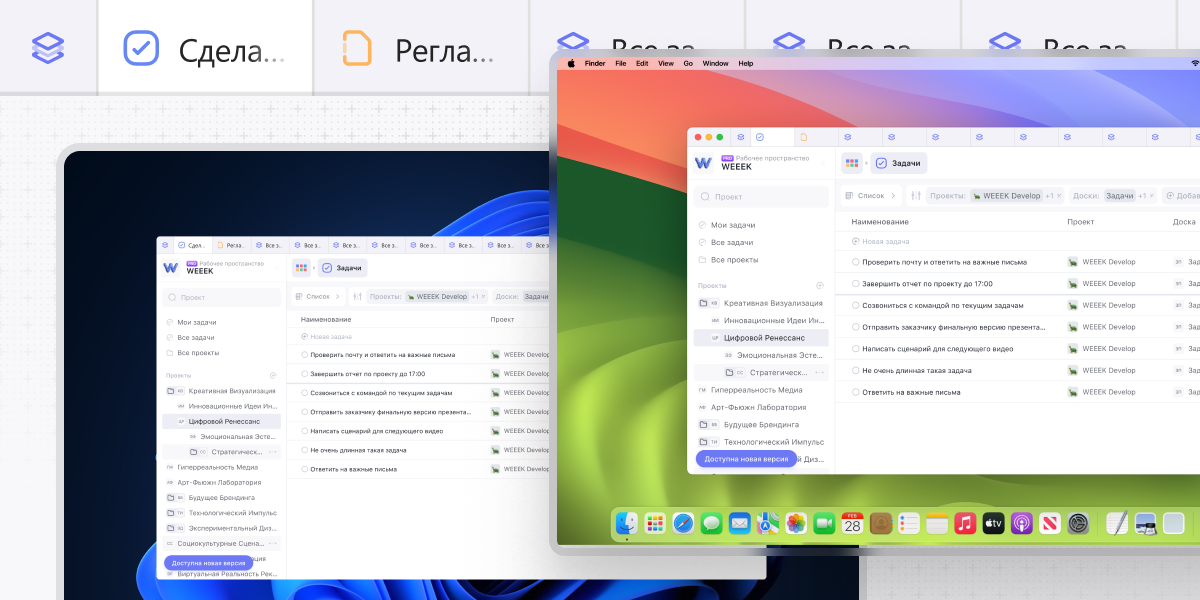Expand 'Экспериментальный Диз...' folder in Windows sidebar

[170, 528]
